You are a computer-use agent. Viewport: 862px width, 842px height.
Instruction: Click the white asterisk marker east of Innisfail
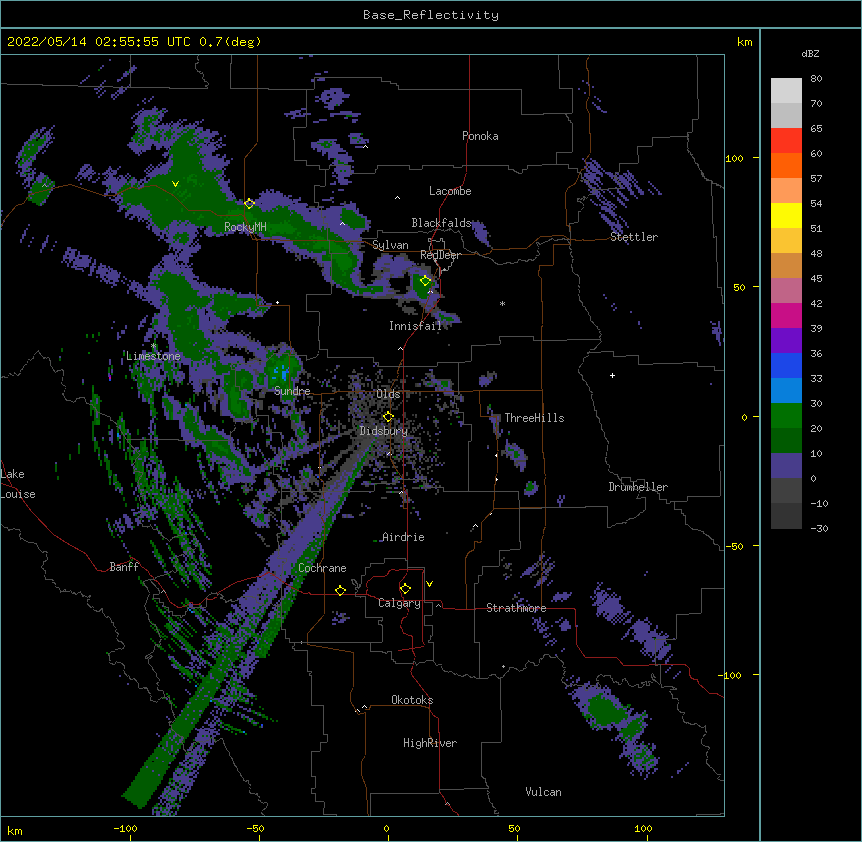pos(502,303)
